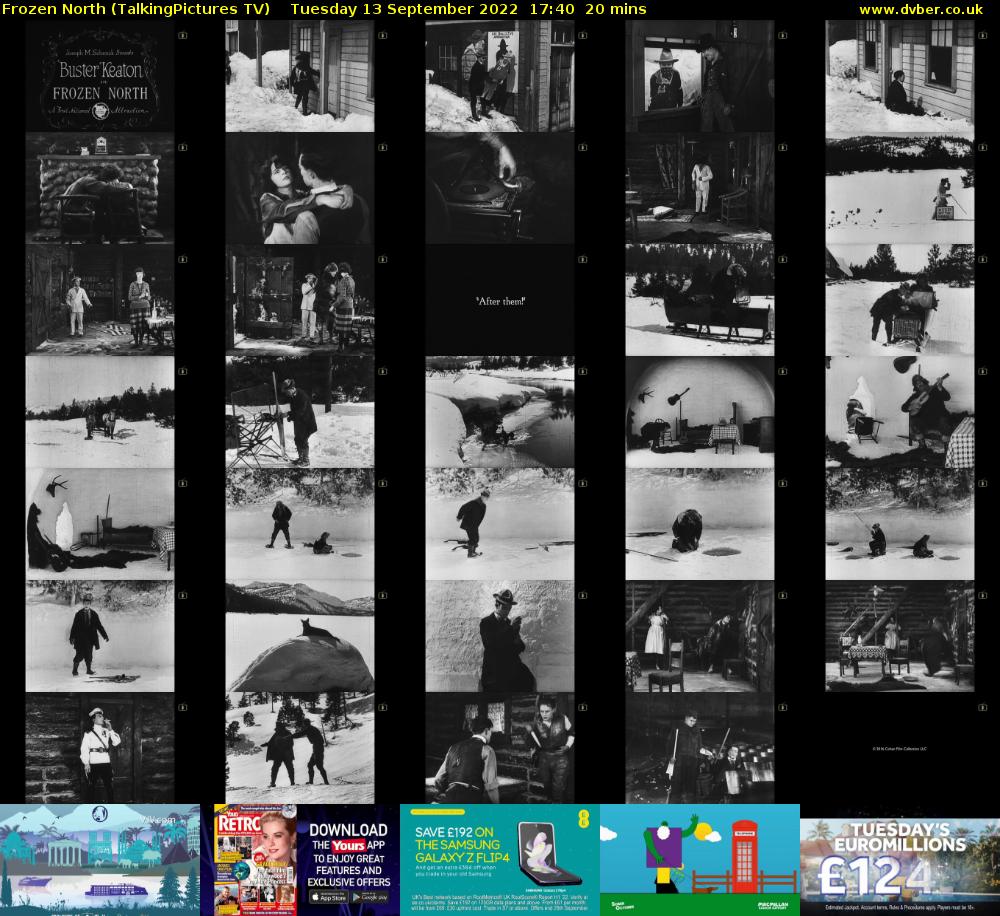Click the icon next to the woman with sign in snow frame

tap(983, 147)
